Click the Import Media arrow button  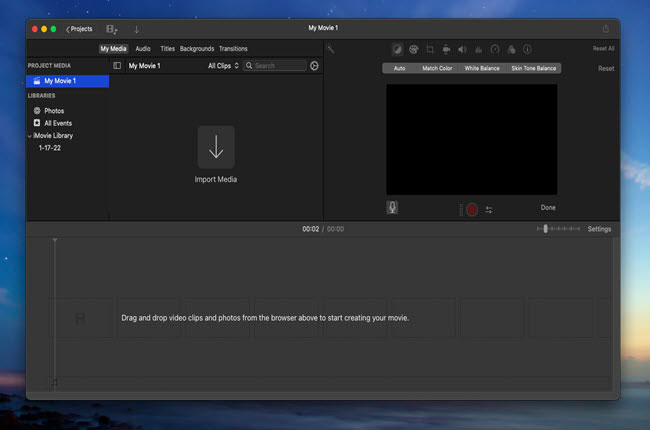216,147
